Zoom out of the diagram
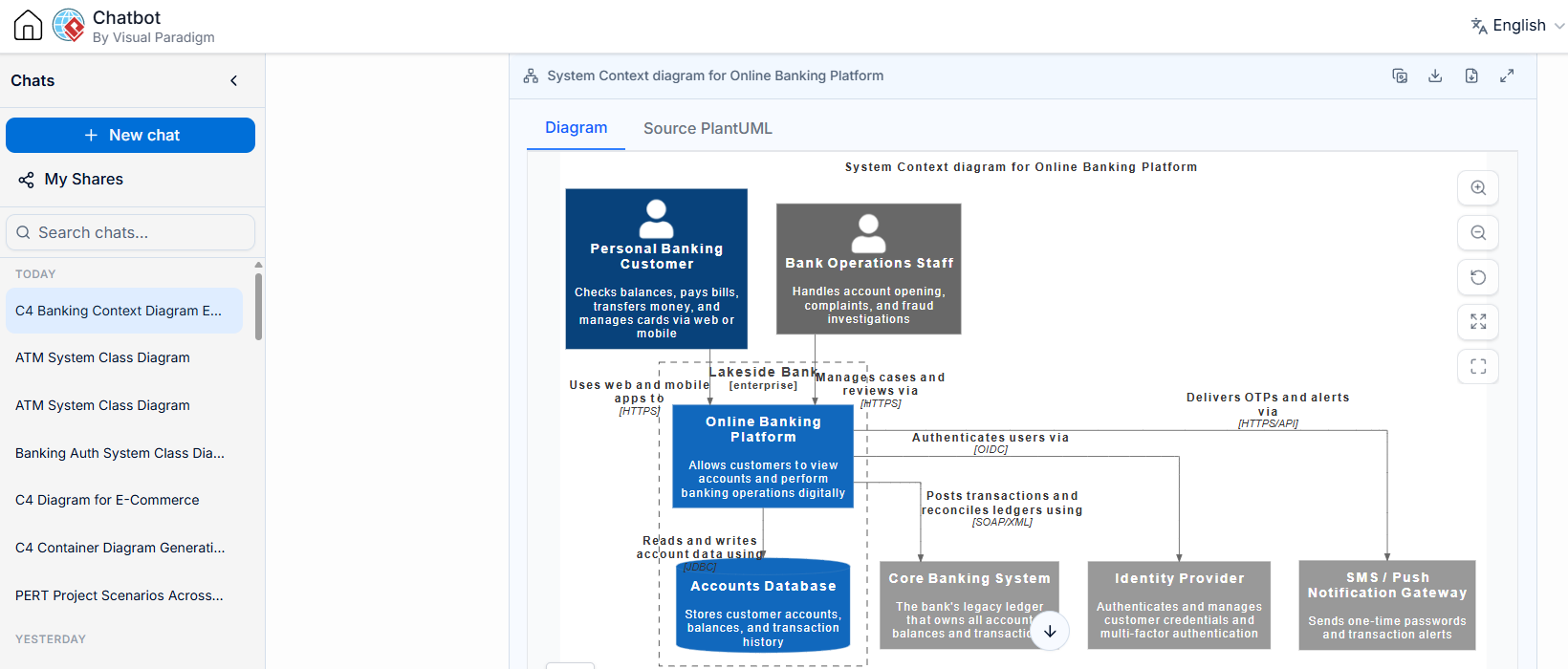 point(1478,232)
